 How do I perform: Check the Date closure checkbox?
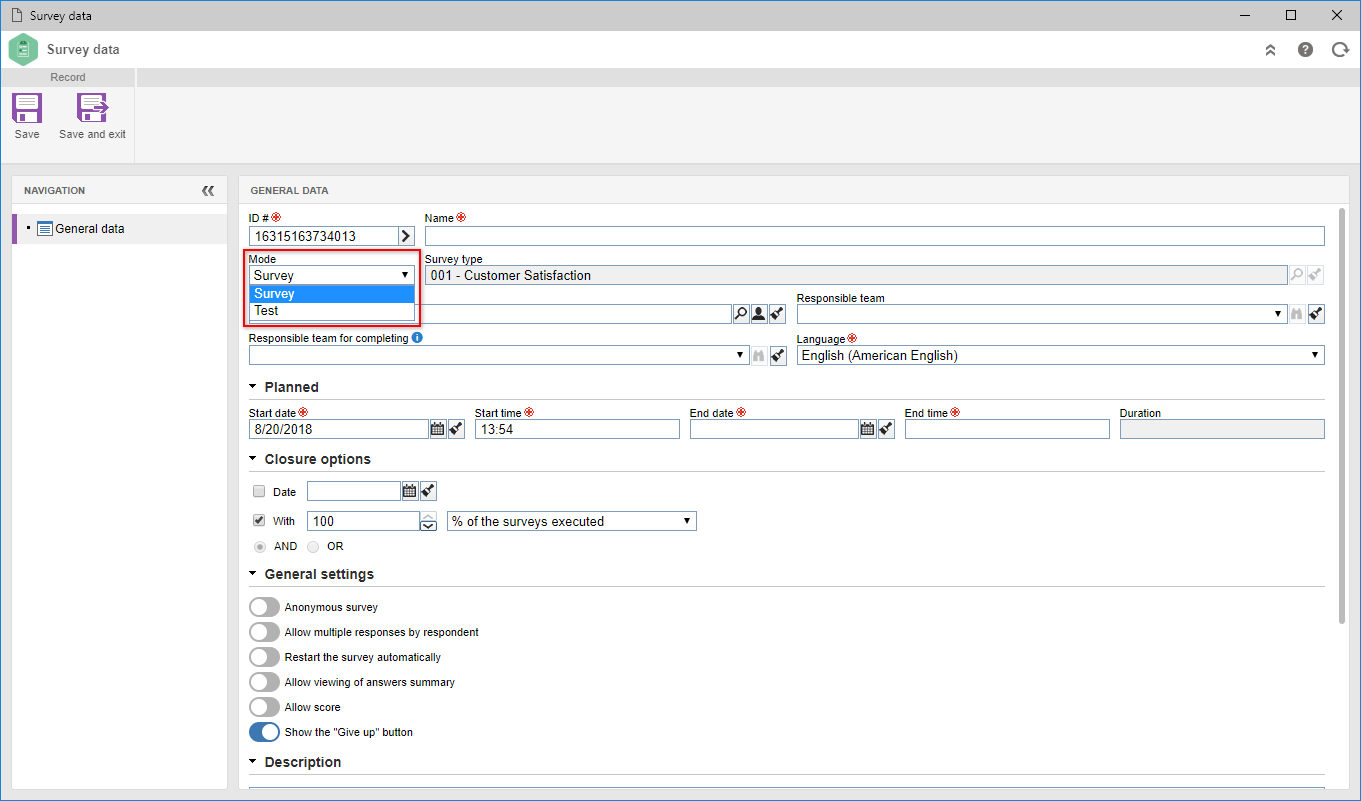click(x=259, y=491)
